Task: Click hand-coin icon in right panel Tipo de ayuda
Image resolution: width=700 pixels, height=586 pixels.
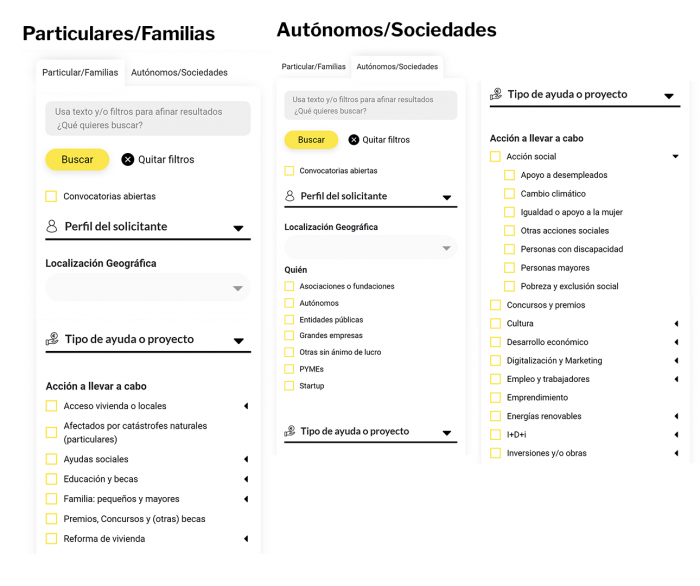Action: 496,94
